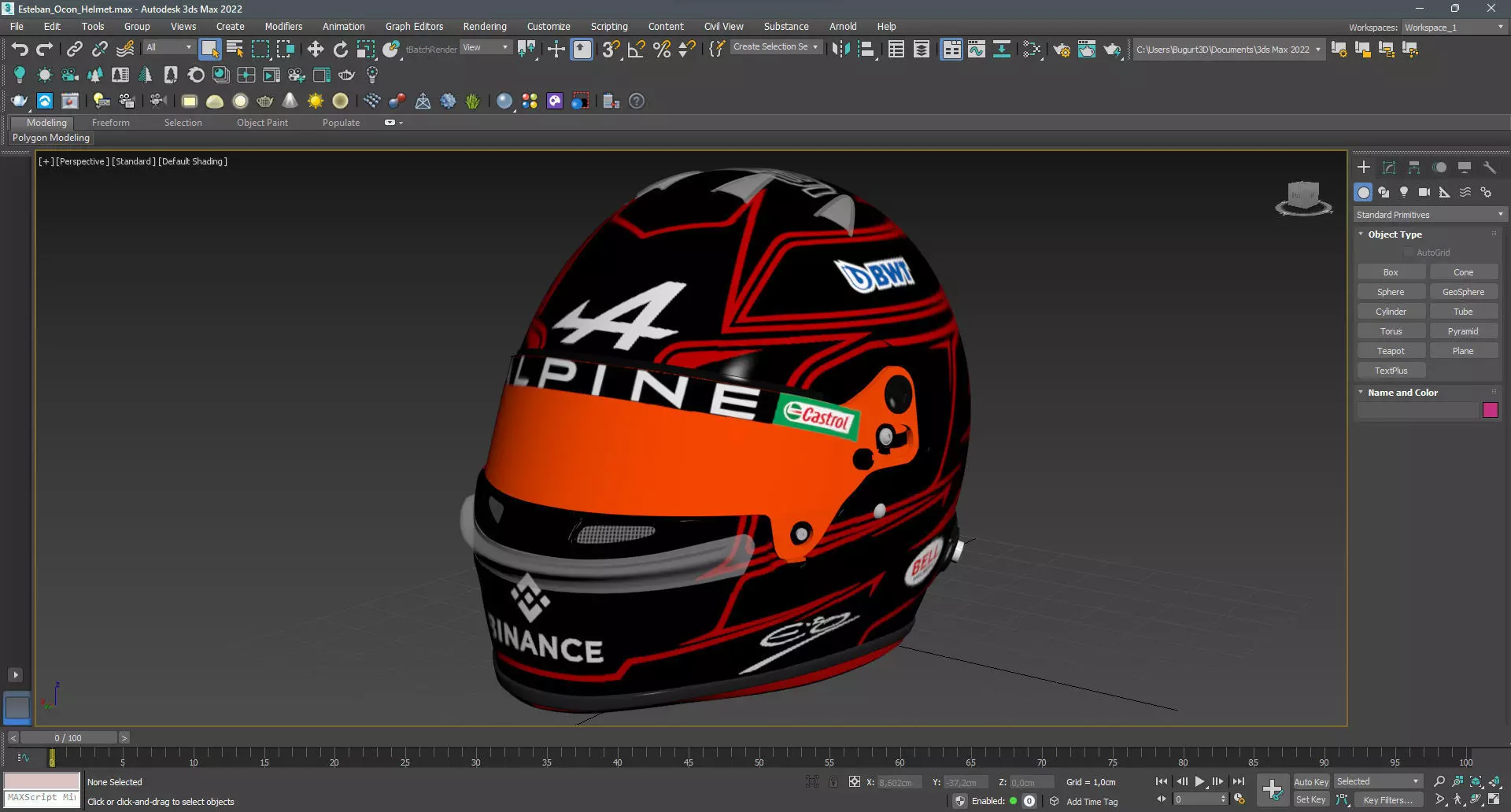Click the Redo arrow icon

pos(45,50)
